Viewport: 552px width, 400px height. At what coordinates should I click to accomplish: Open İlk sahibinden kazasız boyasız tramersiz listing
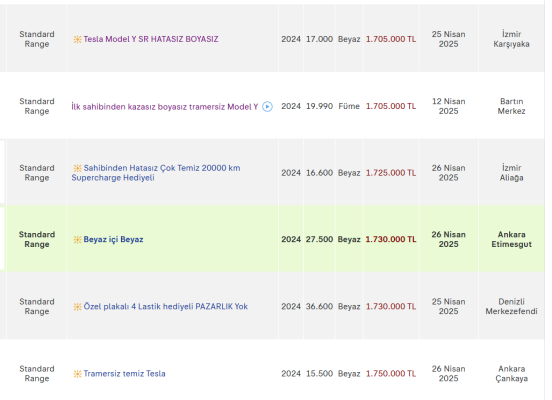(x=164, y=106)
